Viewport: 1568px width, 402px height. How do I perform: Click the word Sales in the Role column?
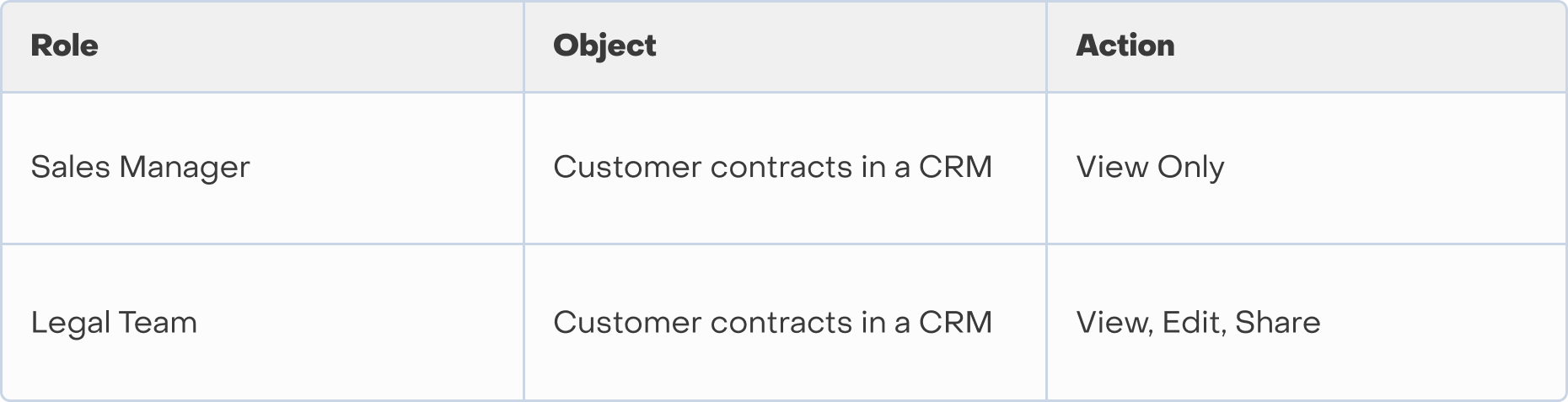tap(71, 167)
